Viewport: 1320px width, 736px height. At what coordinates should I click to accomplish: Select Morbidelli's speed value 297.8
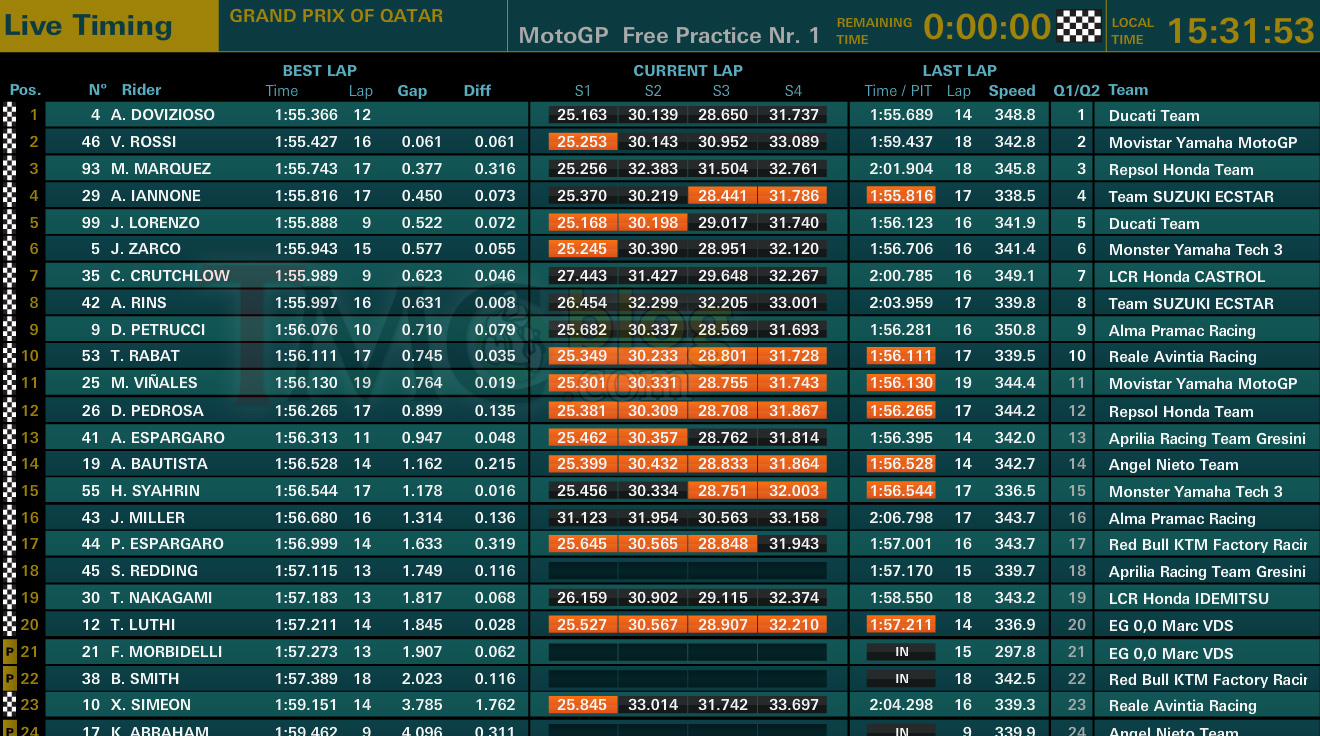tap(1015, 651)
